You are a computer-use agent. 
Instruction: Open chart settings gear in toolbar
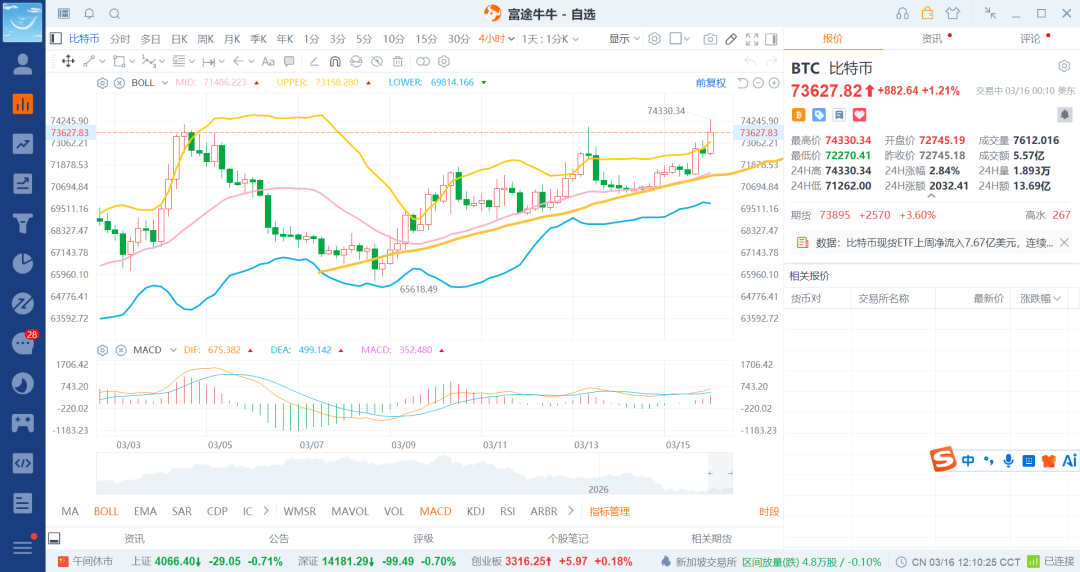654,39
